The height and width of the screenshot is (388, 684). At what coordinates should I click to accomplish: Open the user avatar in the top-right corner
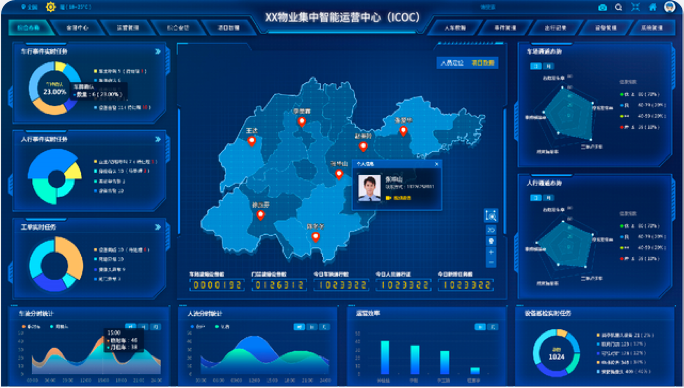pyautogui.click(x=669, y=7)
